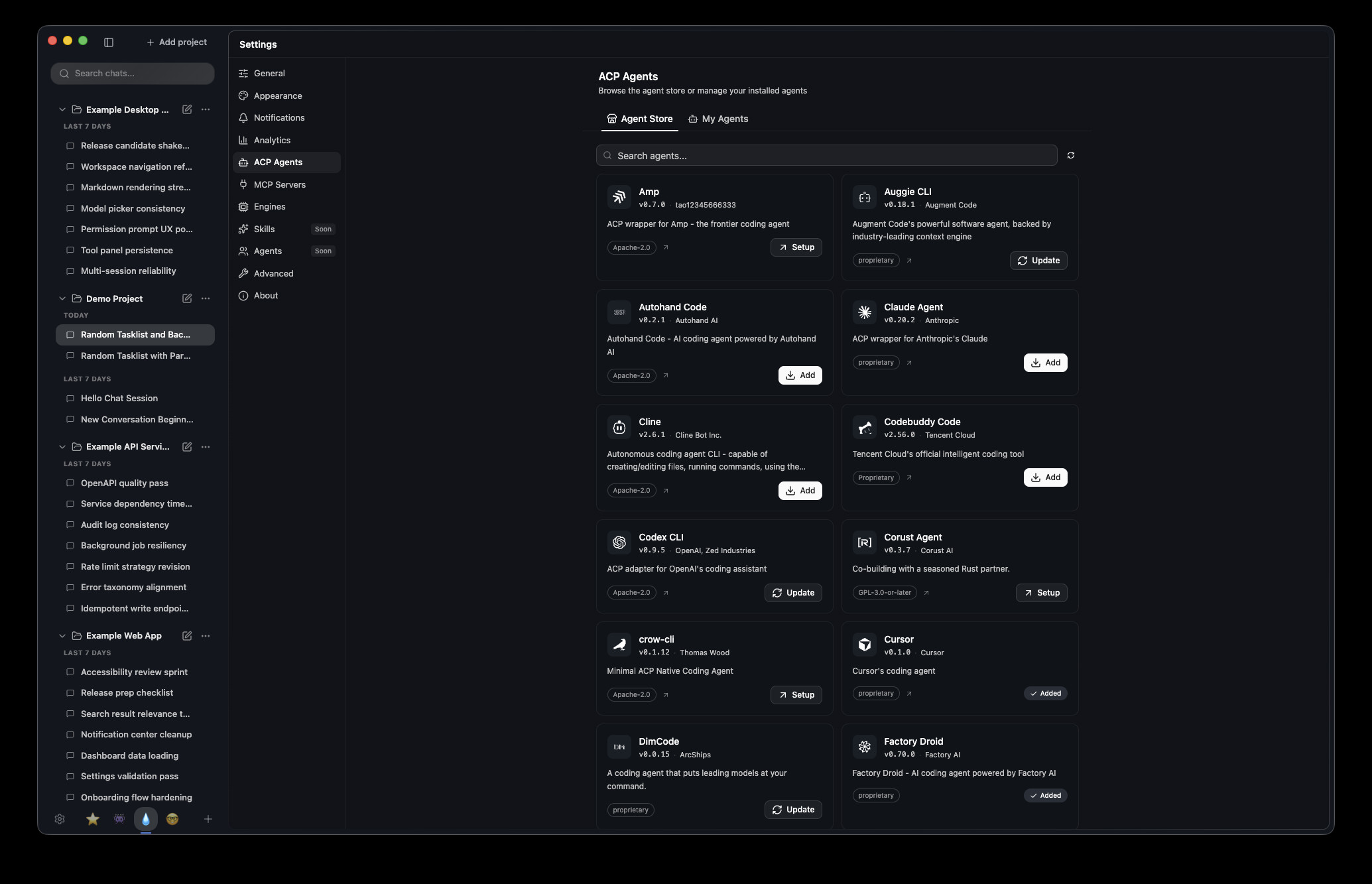This screenshot has width=1372, height=884.
Task: Open Tool panel persistence chat
Action: (x=135, y=251)
